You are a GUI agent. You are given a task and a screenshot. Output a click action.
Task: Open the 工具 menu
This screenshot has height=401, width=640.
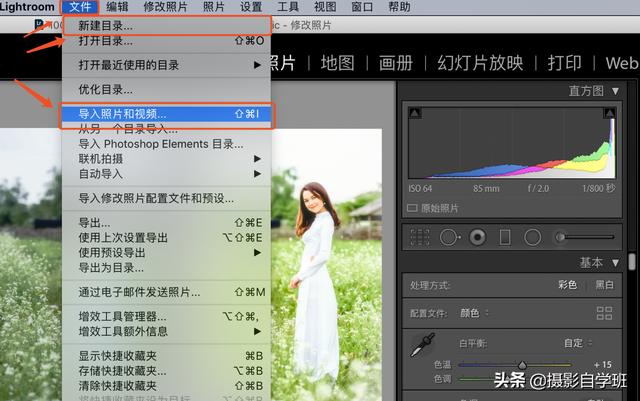click(288, 7)
